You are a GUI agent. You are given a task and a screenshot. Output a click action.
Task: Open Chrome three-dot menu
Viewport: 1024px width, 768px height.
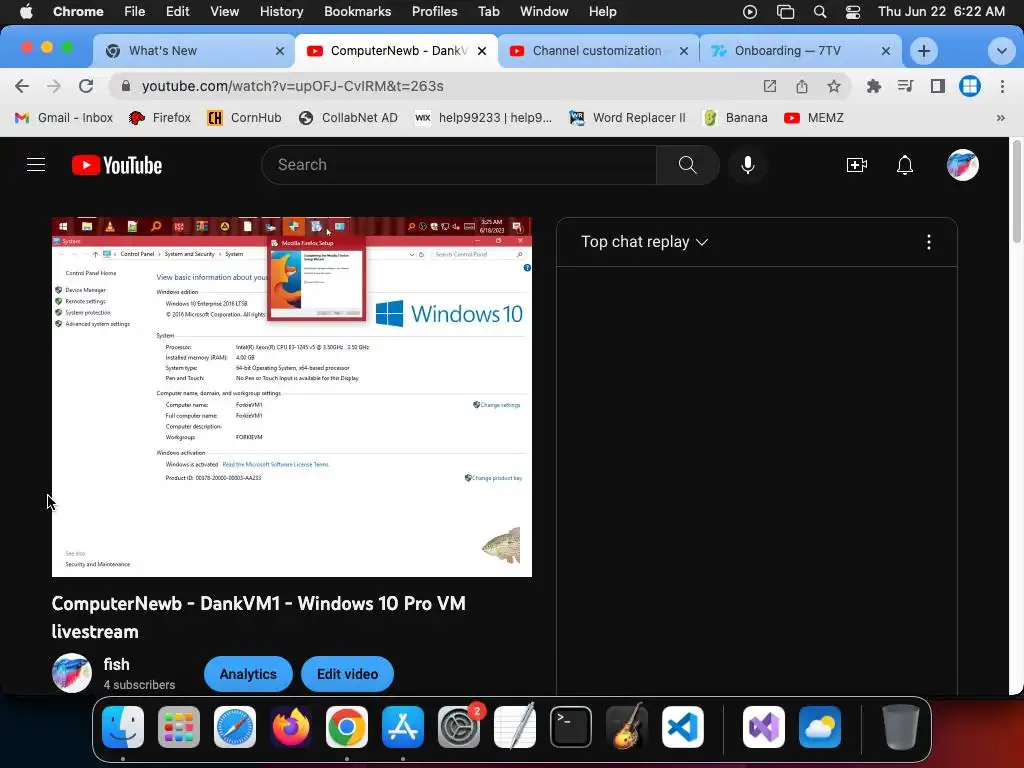1002,86
